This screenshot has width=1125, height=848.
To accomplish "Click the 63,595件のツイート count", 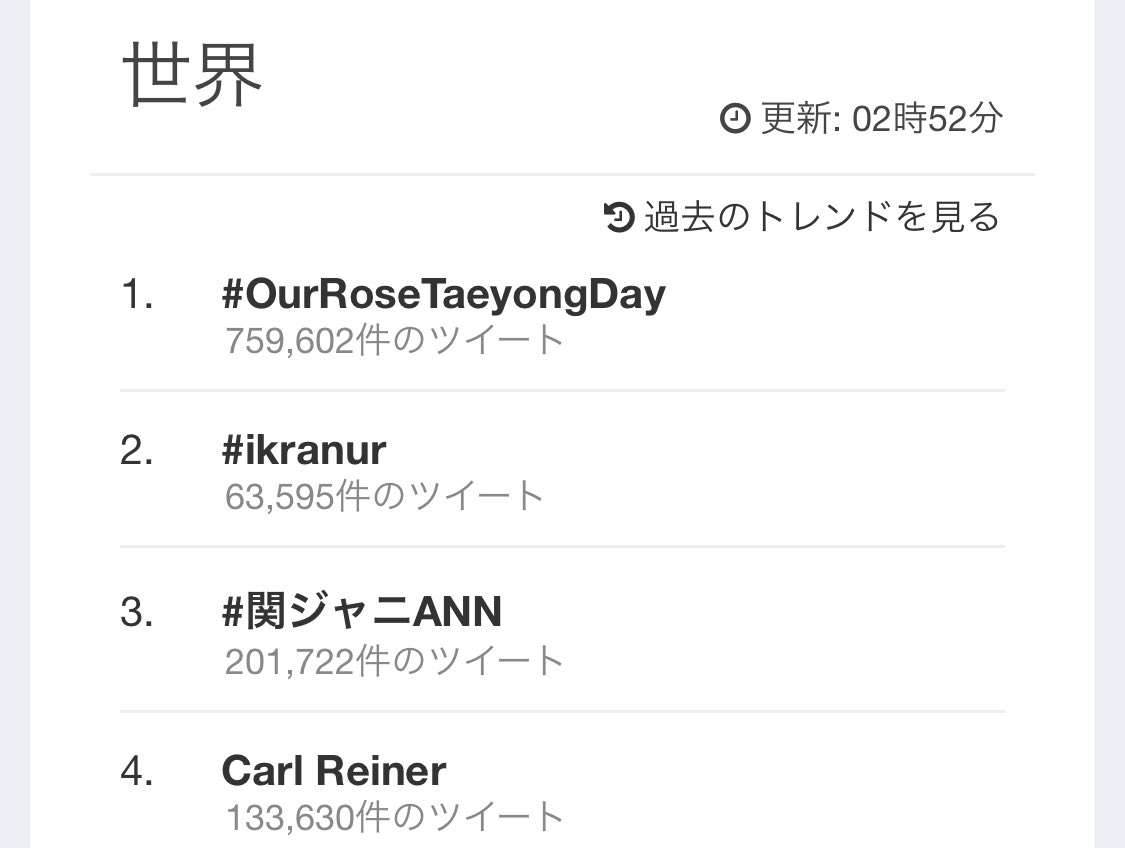I will tap(385, 496).
